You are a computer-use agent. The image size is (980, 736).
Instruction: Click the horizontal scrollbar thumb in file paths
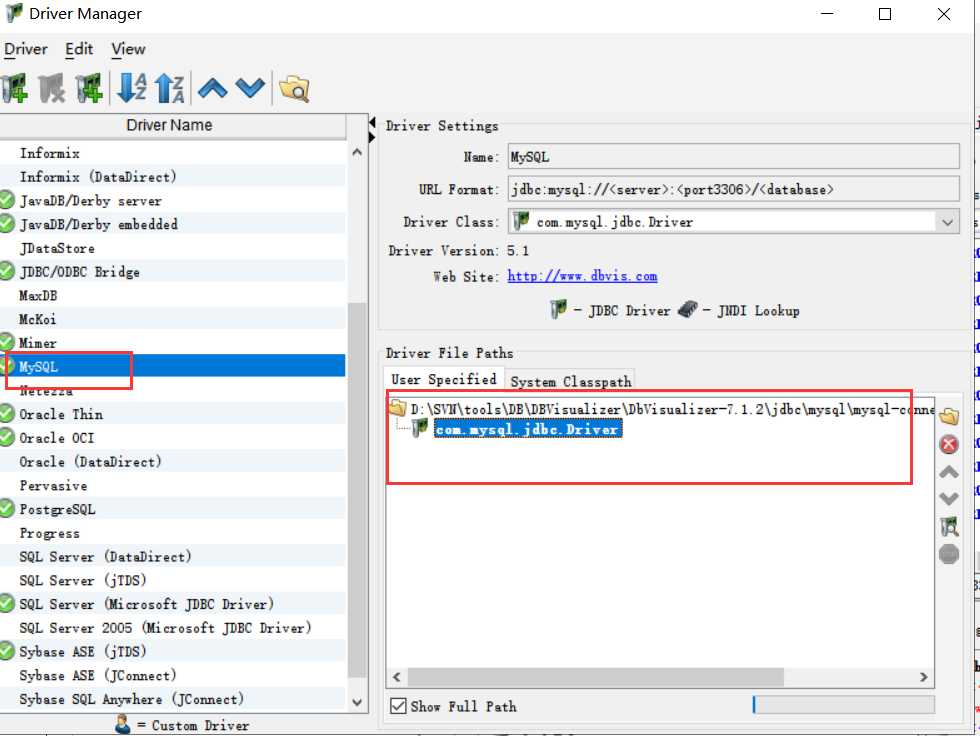595,677
